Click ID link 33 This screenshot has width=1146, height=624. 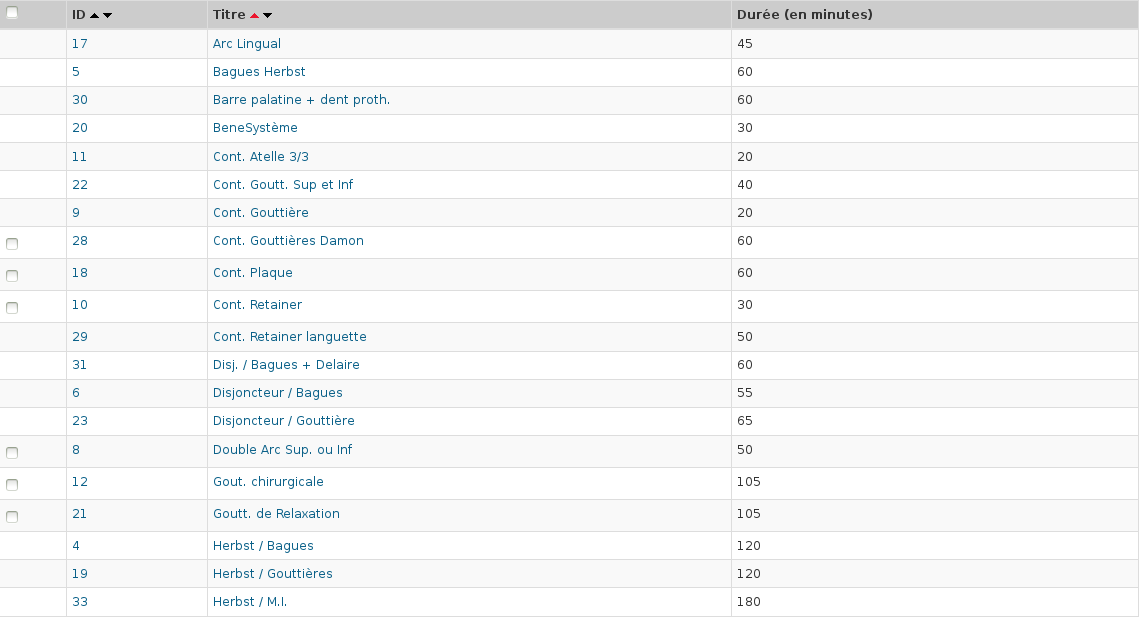(80, 602)
